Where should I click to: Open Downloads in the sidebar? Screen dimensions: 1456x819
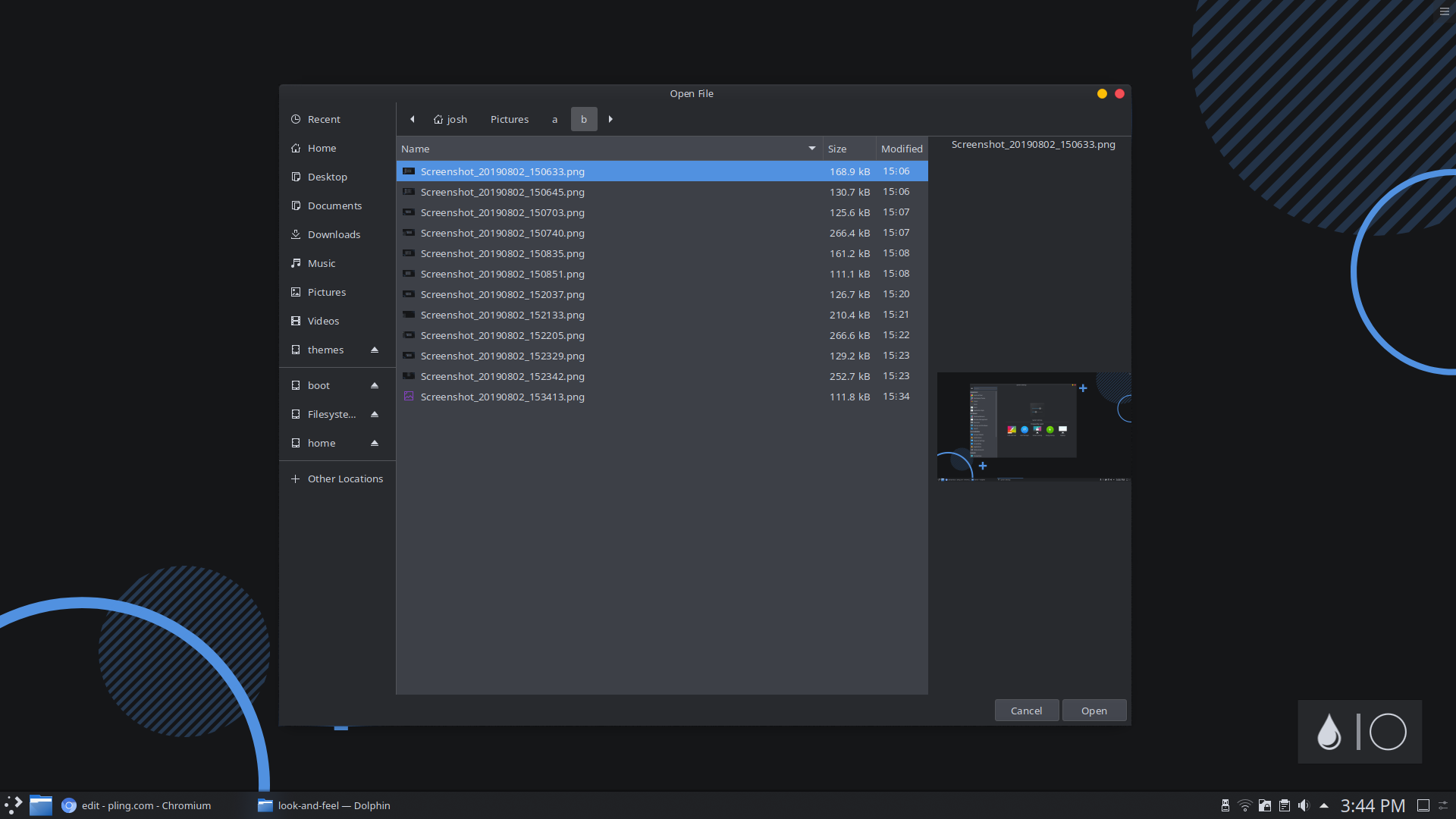click(337, 234)
